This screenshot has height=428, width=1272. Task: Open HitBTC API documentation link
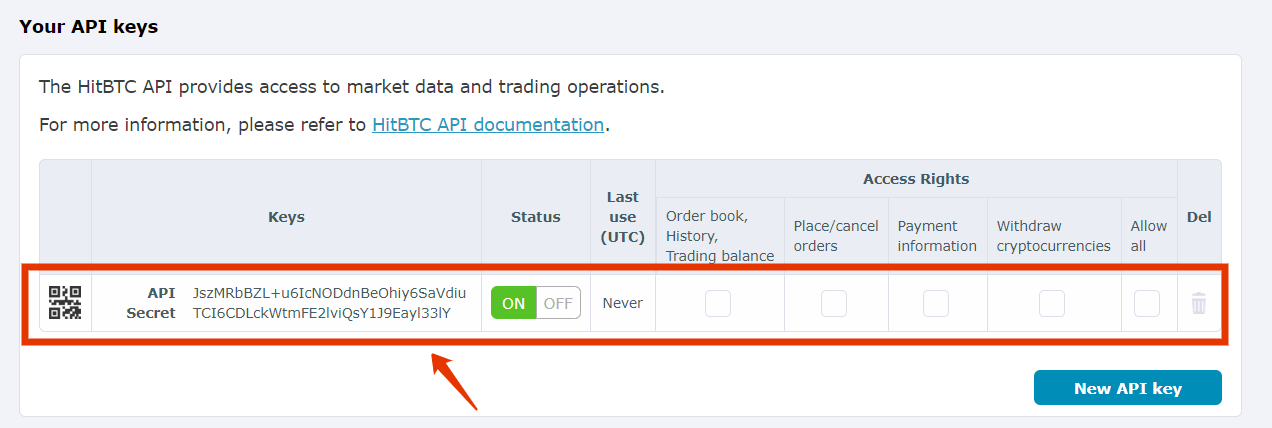(x=488, y=125)
